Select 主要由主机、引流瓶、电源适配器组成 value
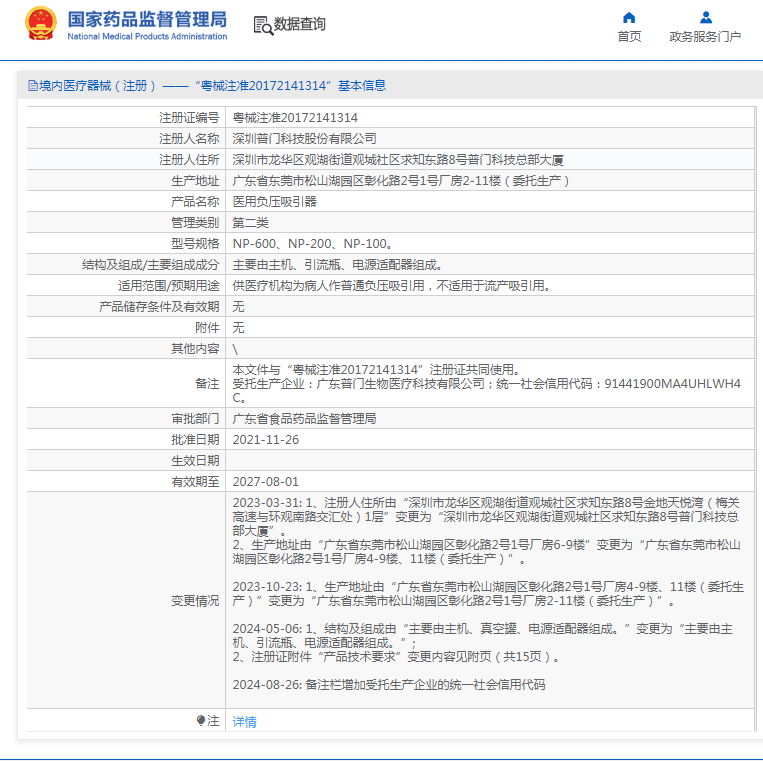763x761 pixels. (337, 265)
